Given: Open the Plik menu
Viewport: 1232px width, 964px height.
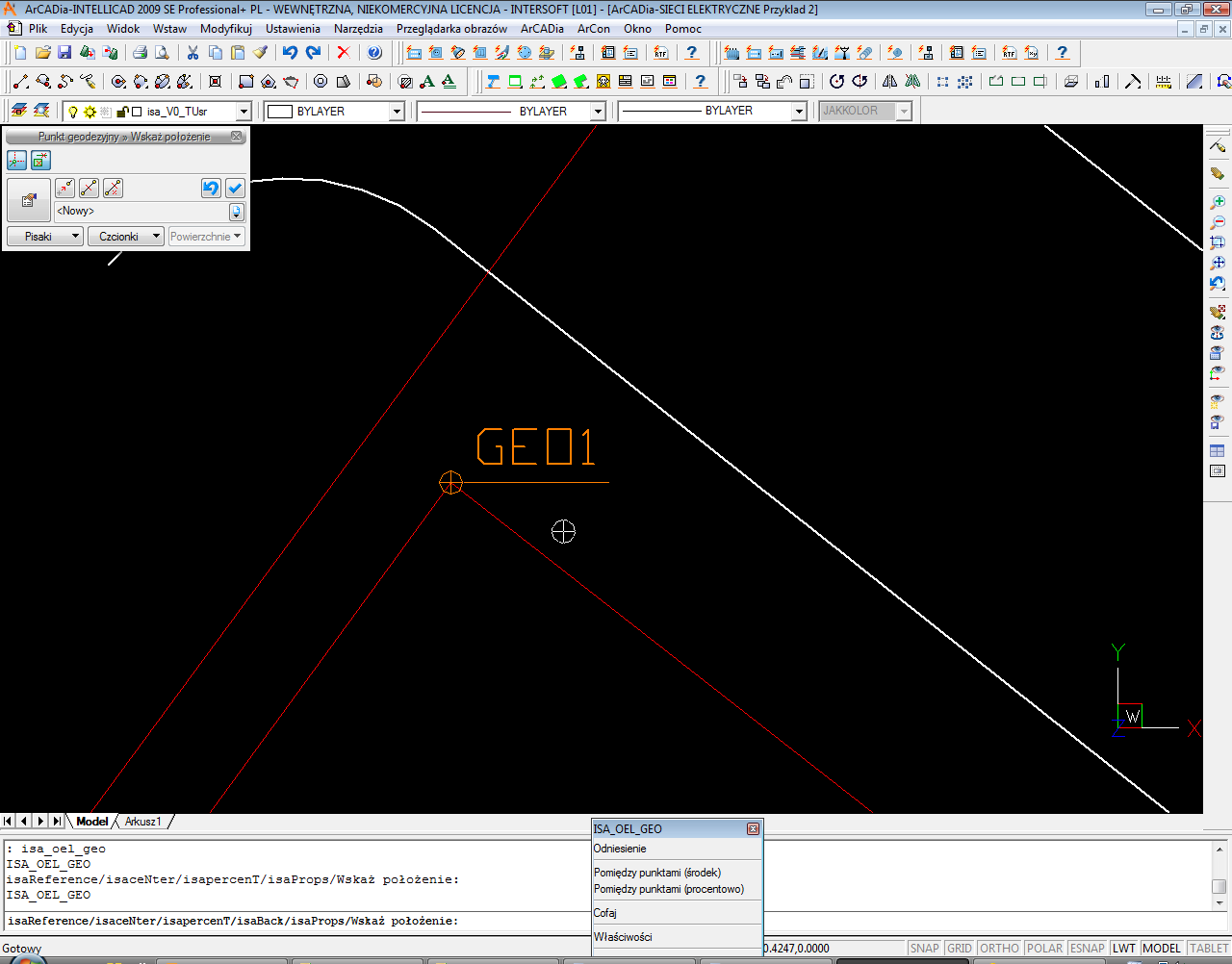Looking at the screenshot, I should click(38, 29).
